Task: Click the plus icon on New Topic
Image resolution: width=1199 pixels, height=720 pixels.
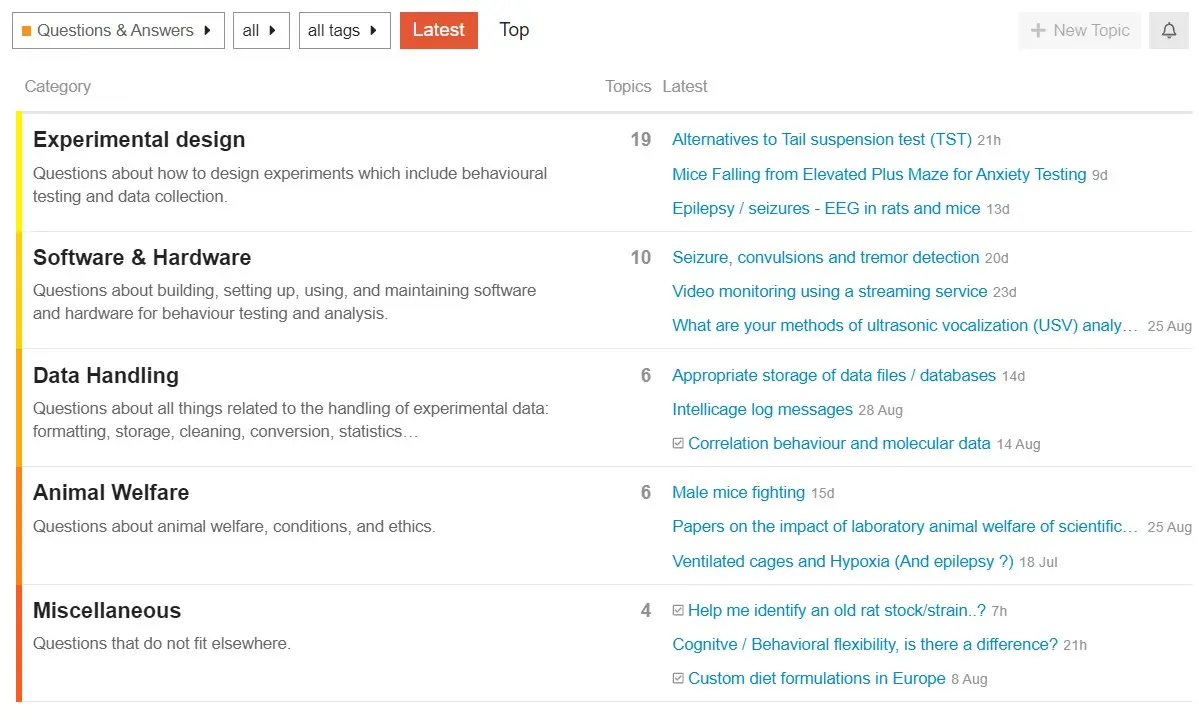Action: [x=1038, y=31]
